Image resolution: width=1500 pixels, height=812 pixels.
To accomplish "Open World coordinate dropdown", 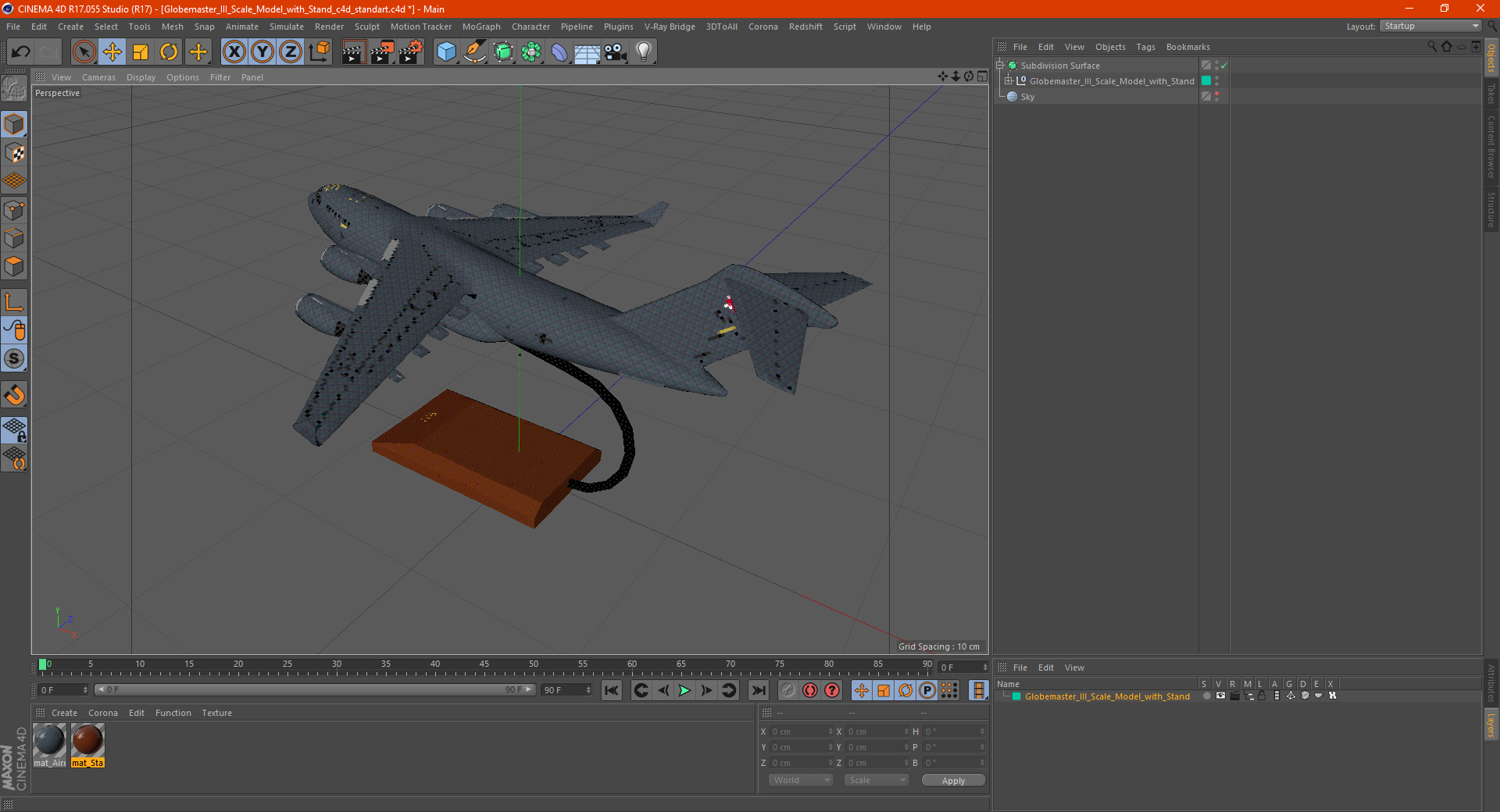I will point(801,780).
